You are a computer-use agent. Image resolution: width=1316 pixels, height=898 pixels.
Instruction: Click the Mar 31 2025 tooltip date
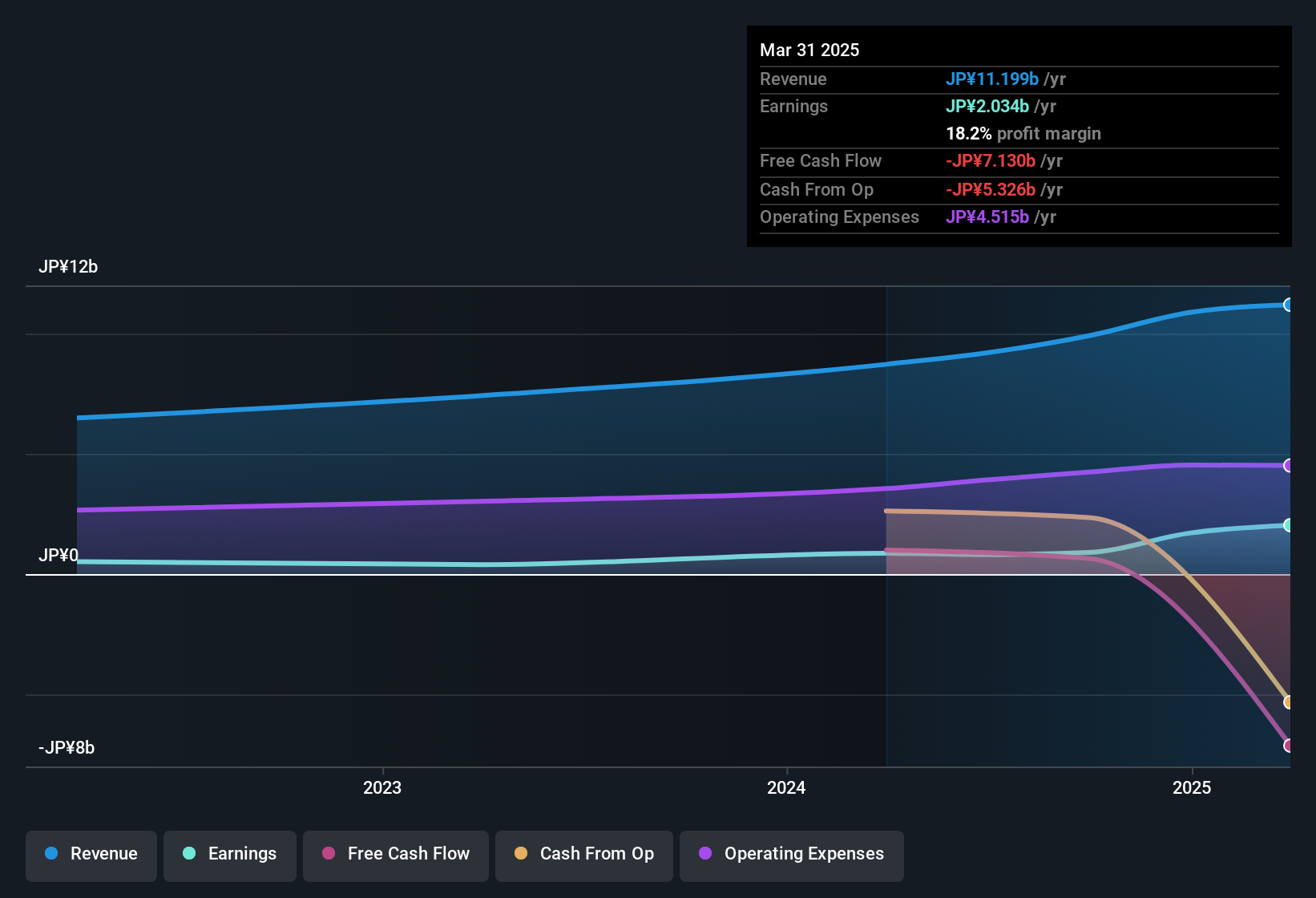pos(809,50)
